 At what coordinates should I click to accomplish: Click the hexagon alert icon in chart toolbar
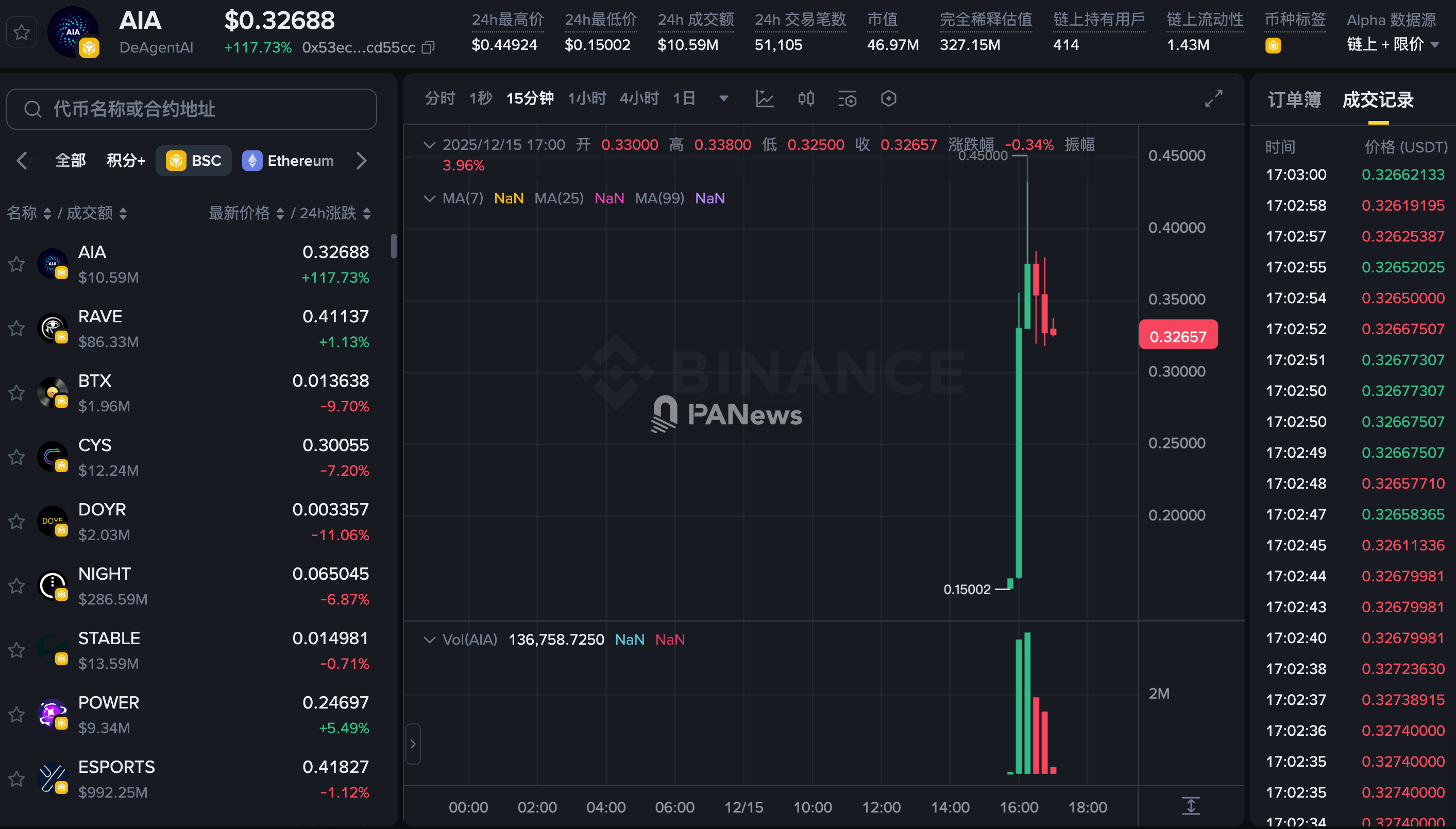point(888,98)
